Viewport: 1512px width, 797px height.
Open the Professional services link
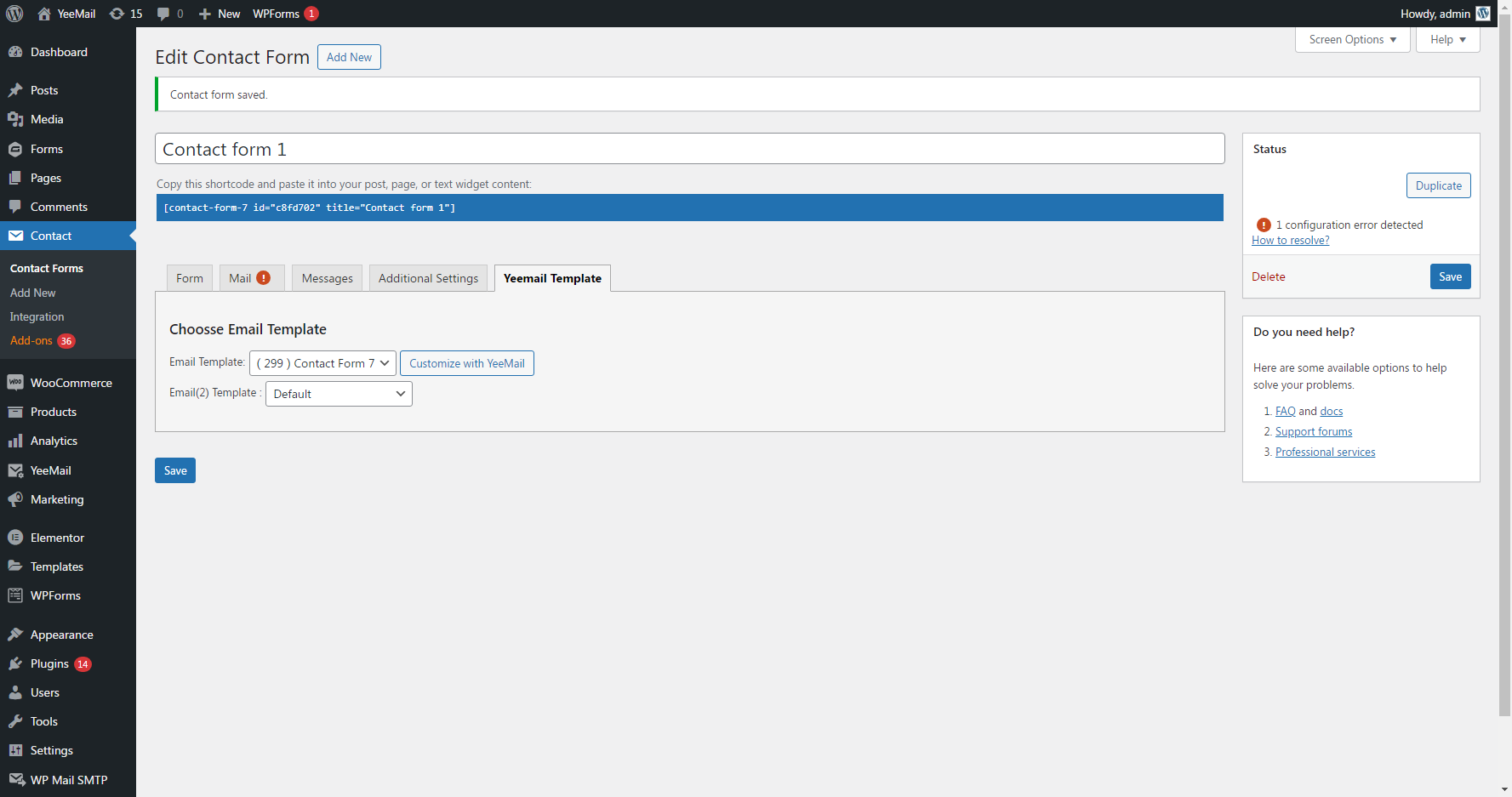(1325, 452)
